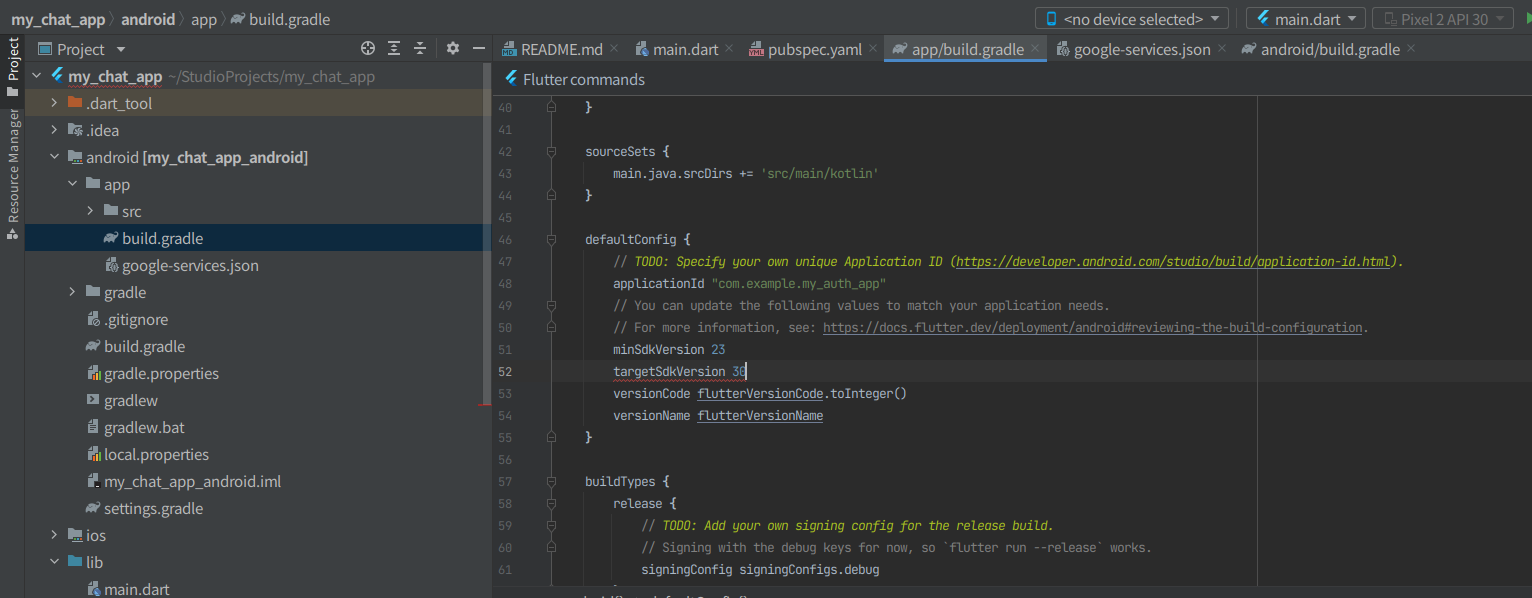Close the pubspec.yaml tab

pyautogui.click(x=872, y=48)
